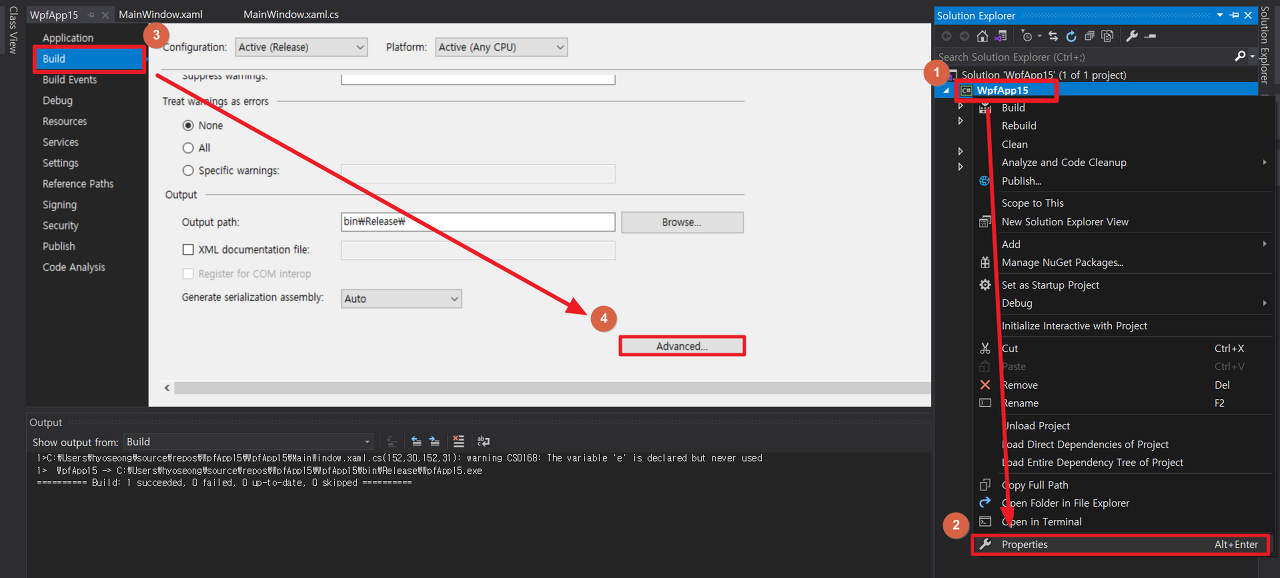The image size is (1280, 578).
Task: Open the Platform dropdown
Action: pos(502,47)
